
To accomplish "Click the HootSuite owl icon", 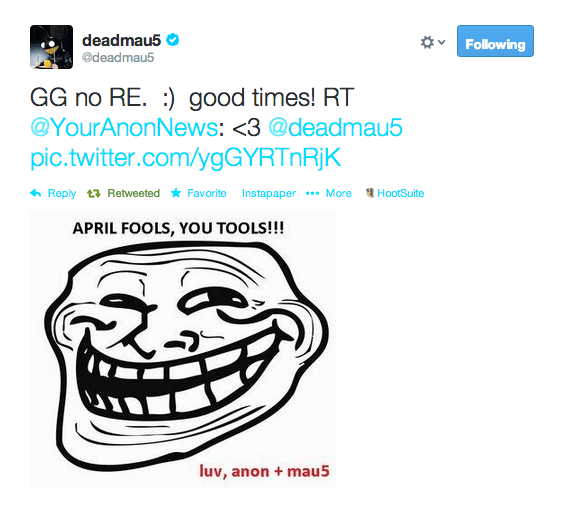I will coord(370,193).
